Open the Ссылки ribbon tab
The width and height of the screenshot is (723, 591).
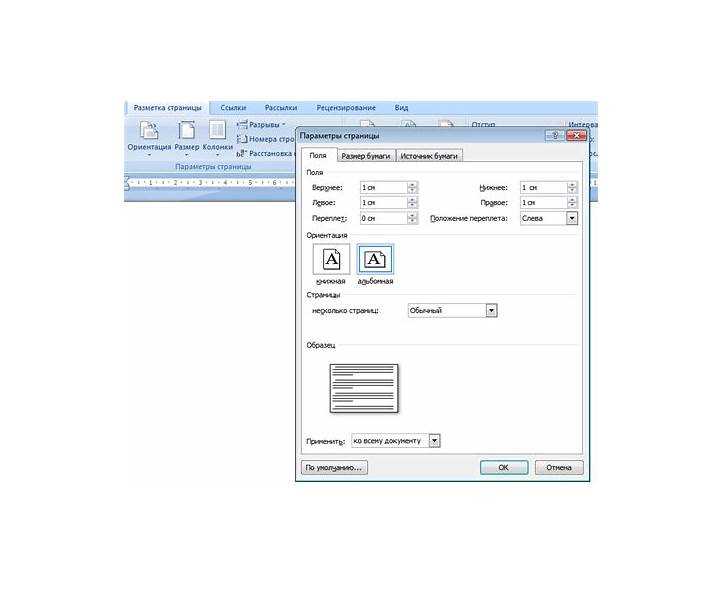233,108
